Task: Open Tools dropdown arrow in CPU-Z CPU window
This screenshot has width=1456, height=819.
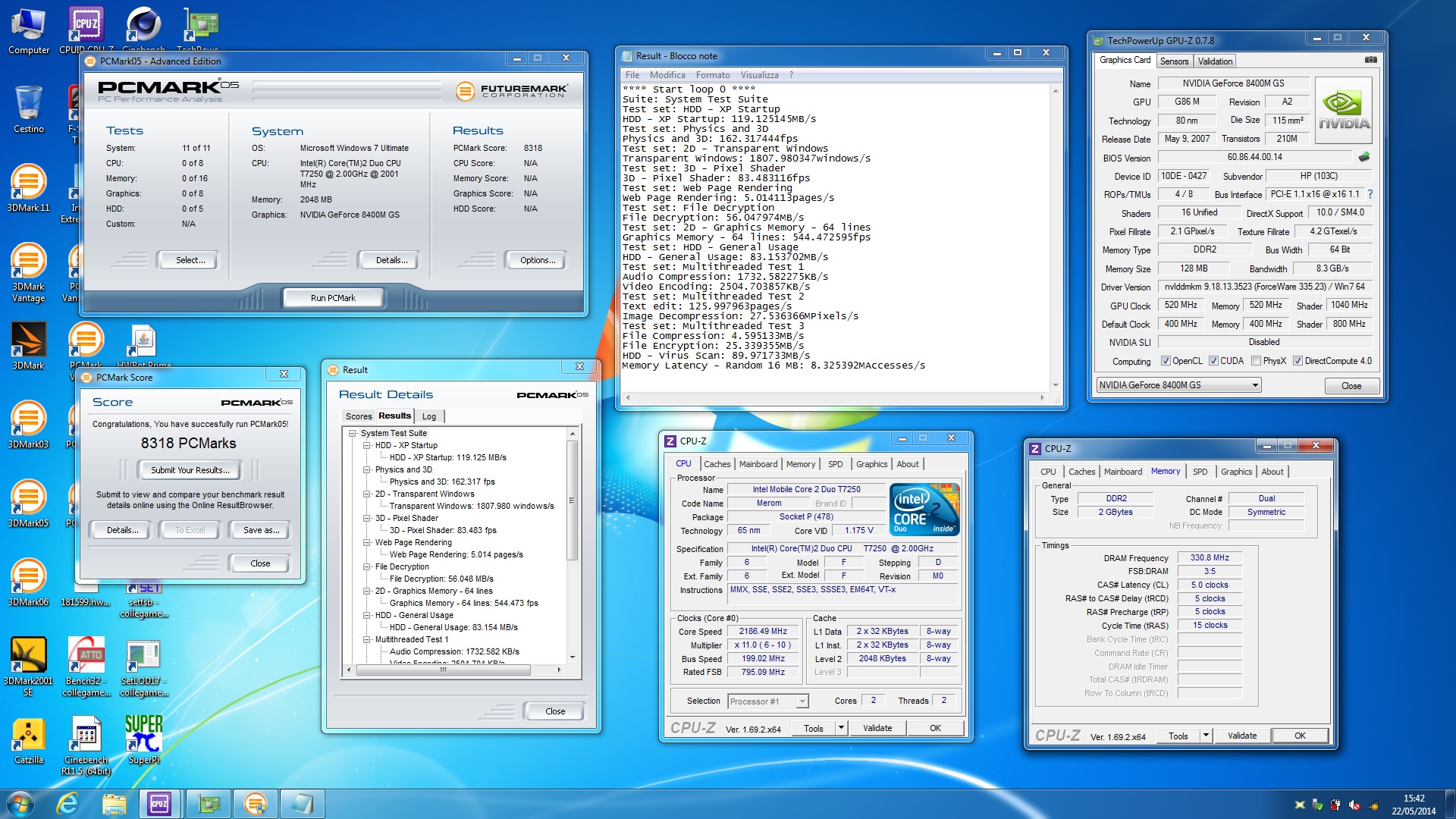Action: (840, 728)
